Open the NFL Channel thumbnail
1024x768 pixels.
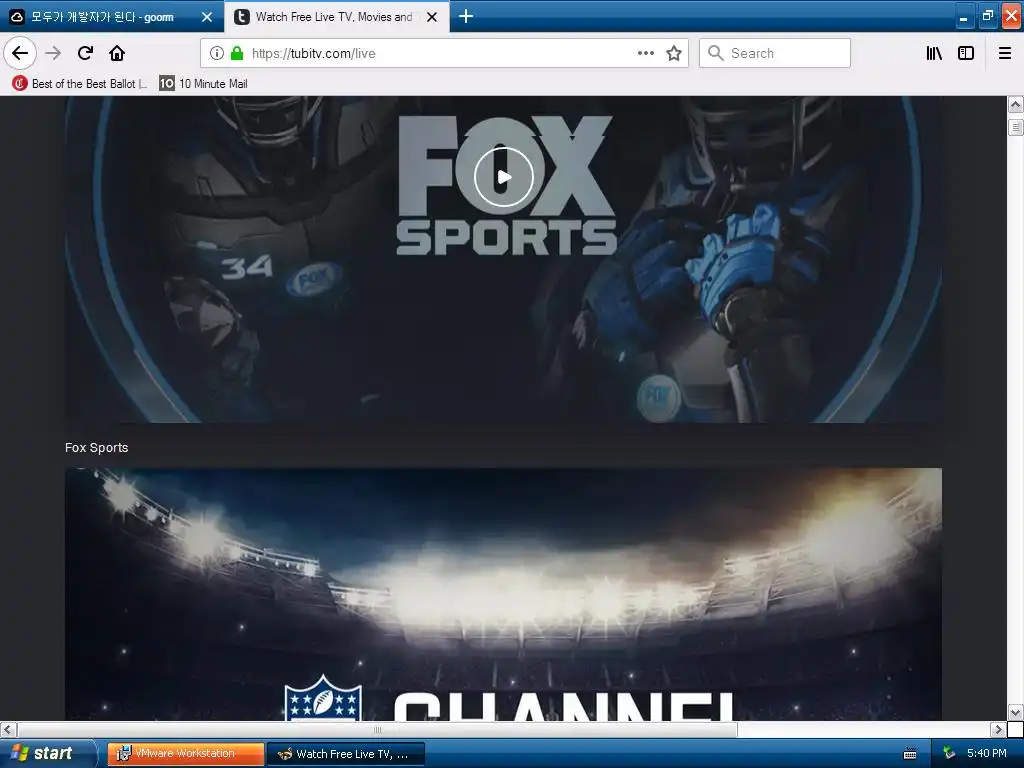pyautogui.click(x=503, y=594)
